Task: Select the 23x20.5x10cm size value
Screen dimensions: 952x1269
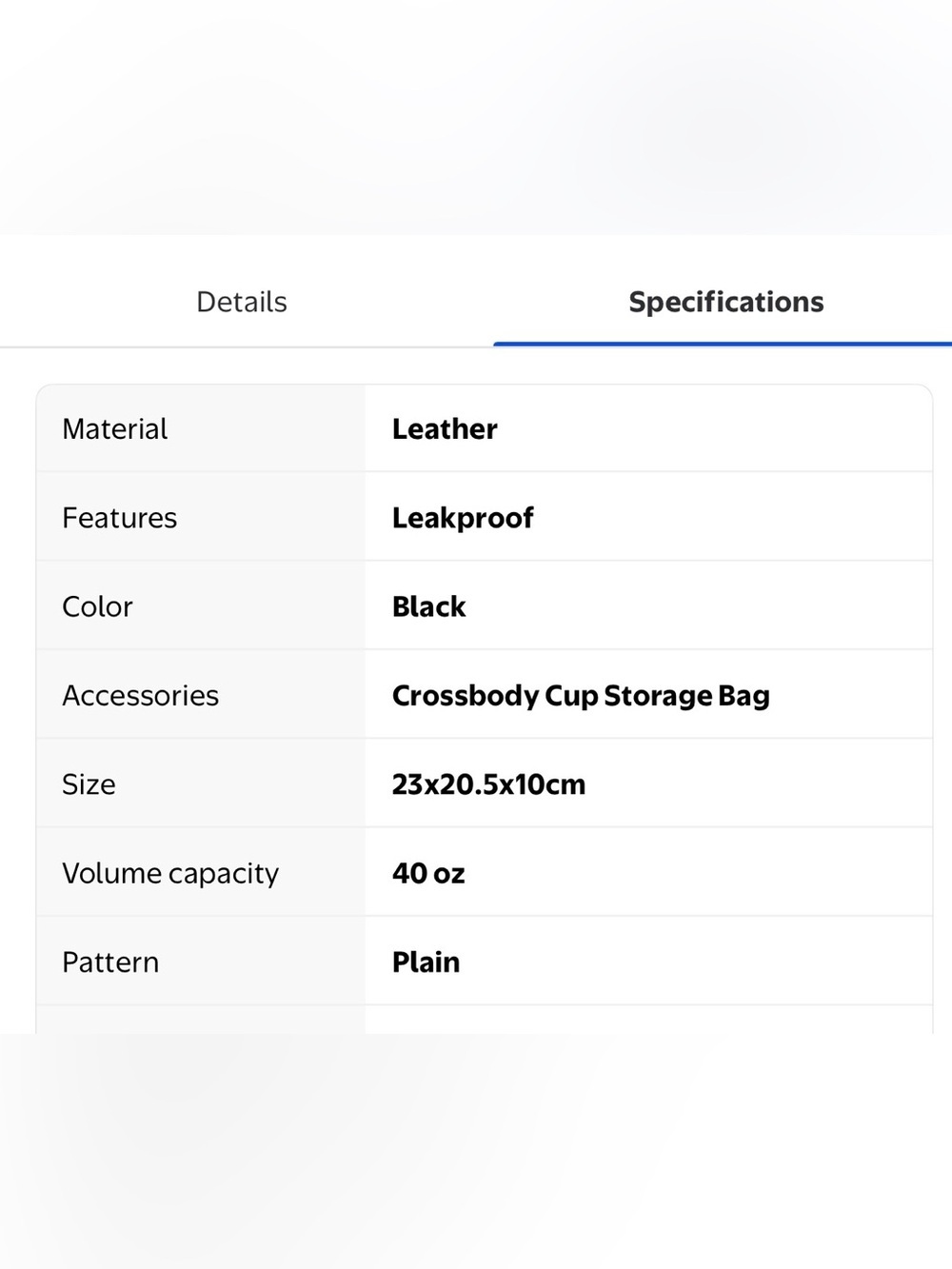Action: point(489,784)
